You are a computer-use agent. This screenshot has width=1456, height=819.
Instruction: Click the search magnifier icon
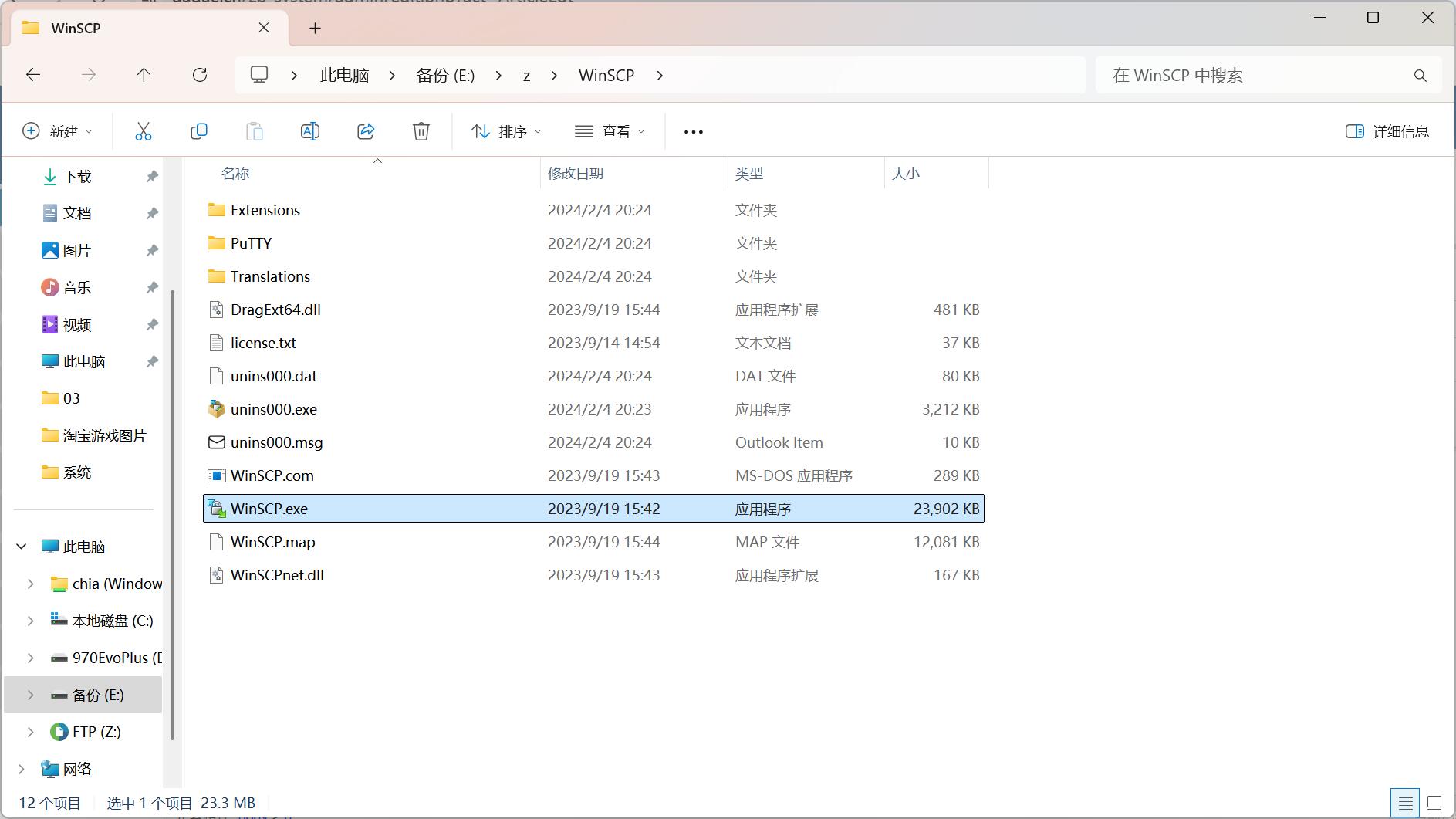1420,76
